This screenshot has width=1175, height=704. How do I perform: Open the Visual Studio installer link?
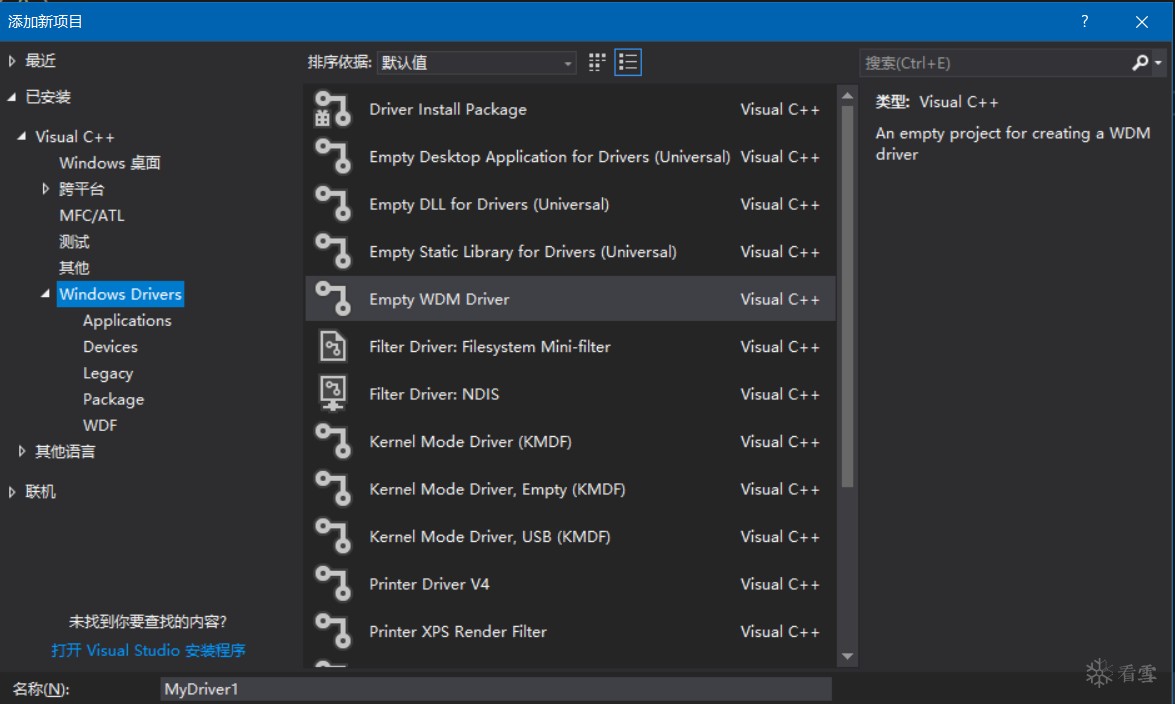148,650
